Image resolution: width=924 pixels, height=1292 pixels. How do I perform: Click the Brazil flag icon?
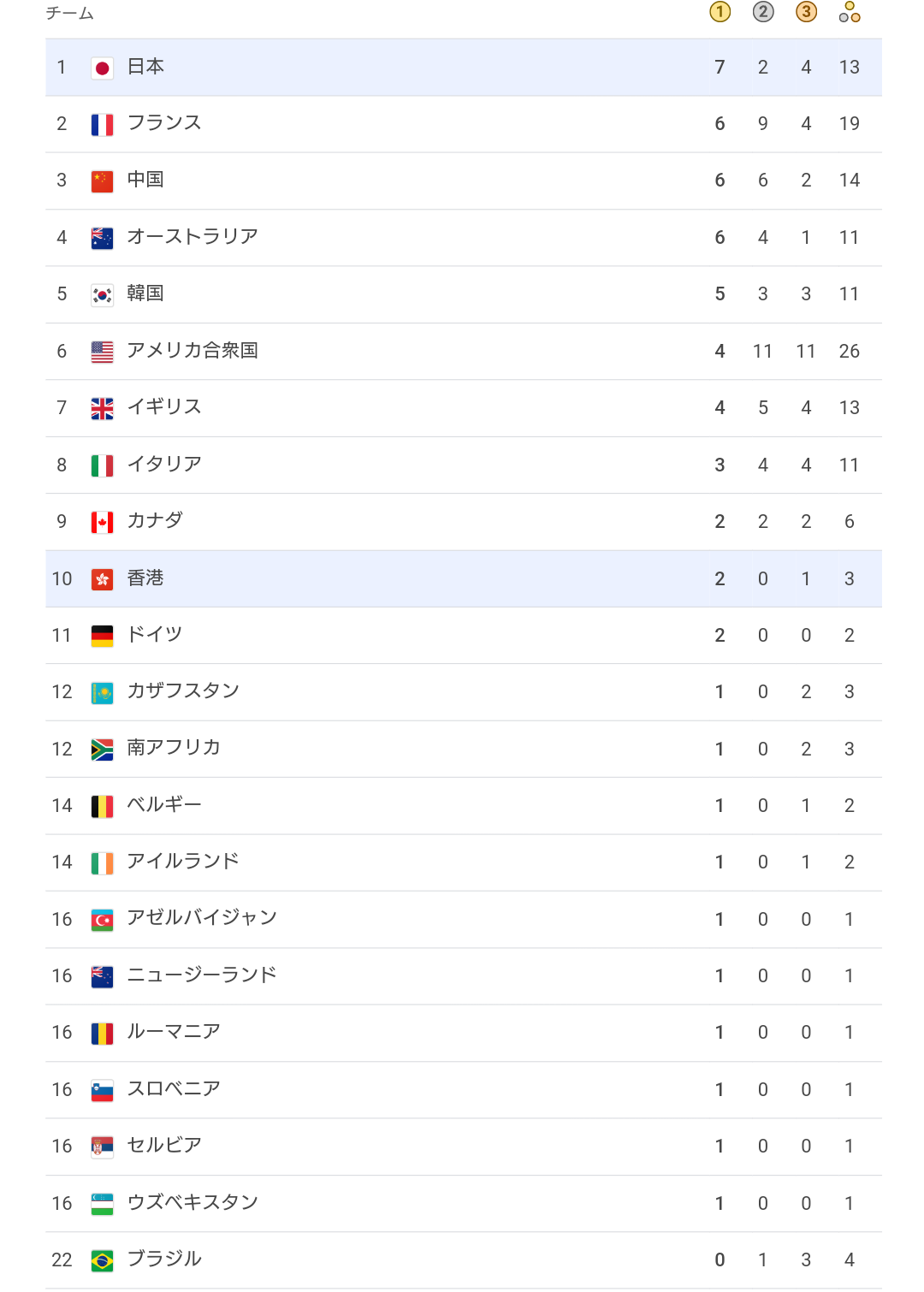103,1260
